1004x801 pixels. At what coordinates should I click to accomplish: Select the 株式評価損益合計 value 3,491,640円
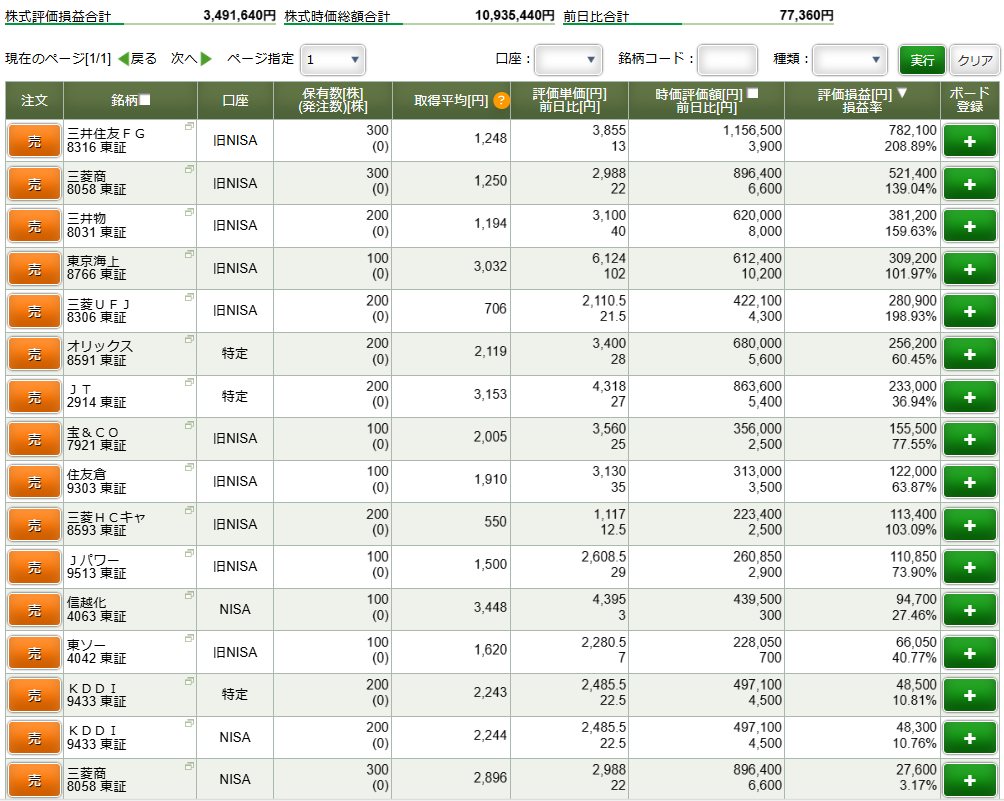pos(239,15)
